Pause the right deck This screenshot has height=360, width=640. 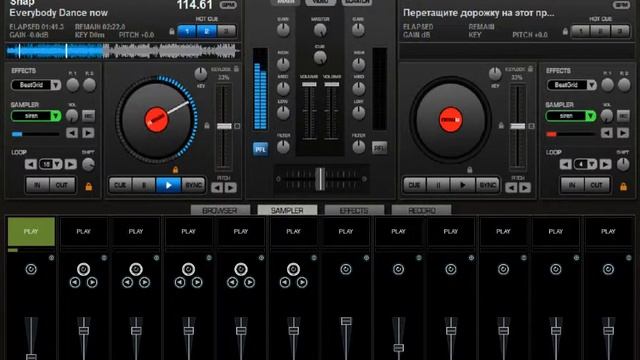[x=438, y=185]
